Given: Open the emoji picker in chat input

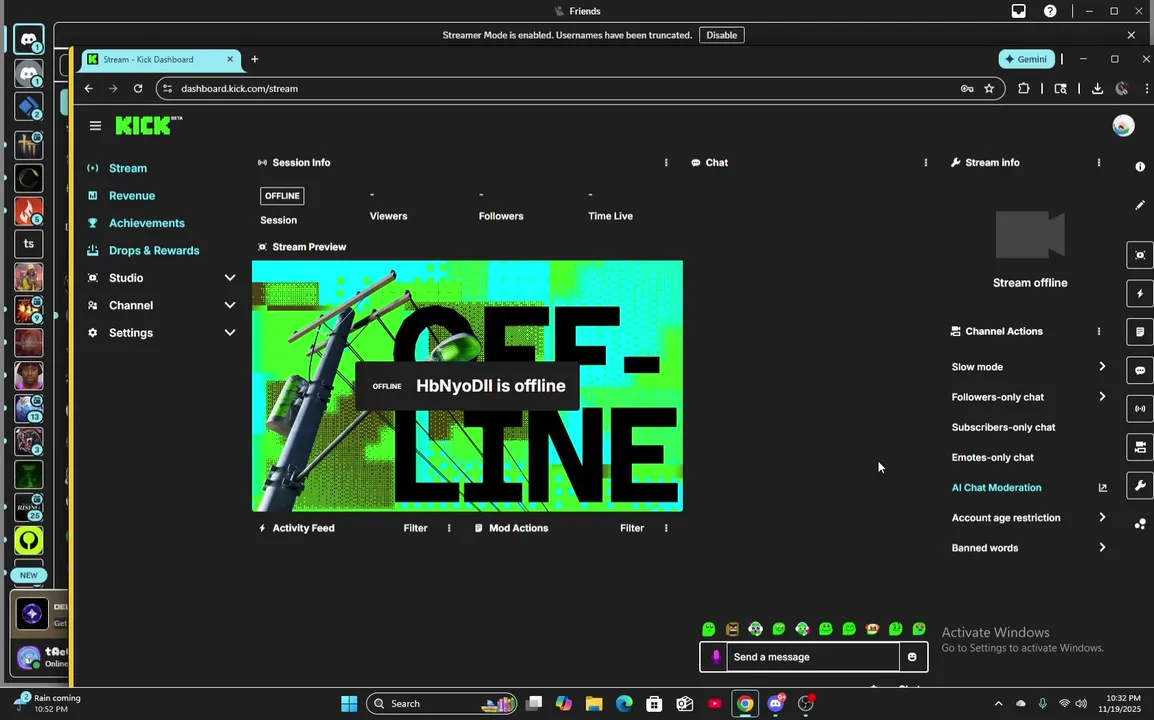Looking at the screenshot, I should [x=913, y=657].
